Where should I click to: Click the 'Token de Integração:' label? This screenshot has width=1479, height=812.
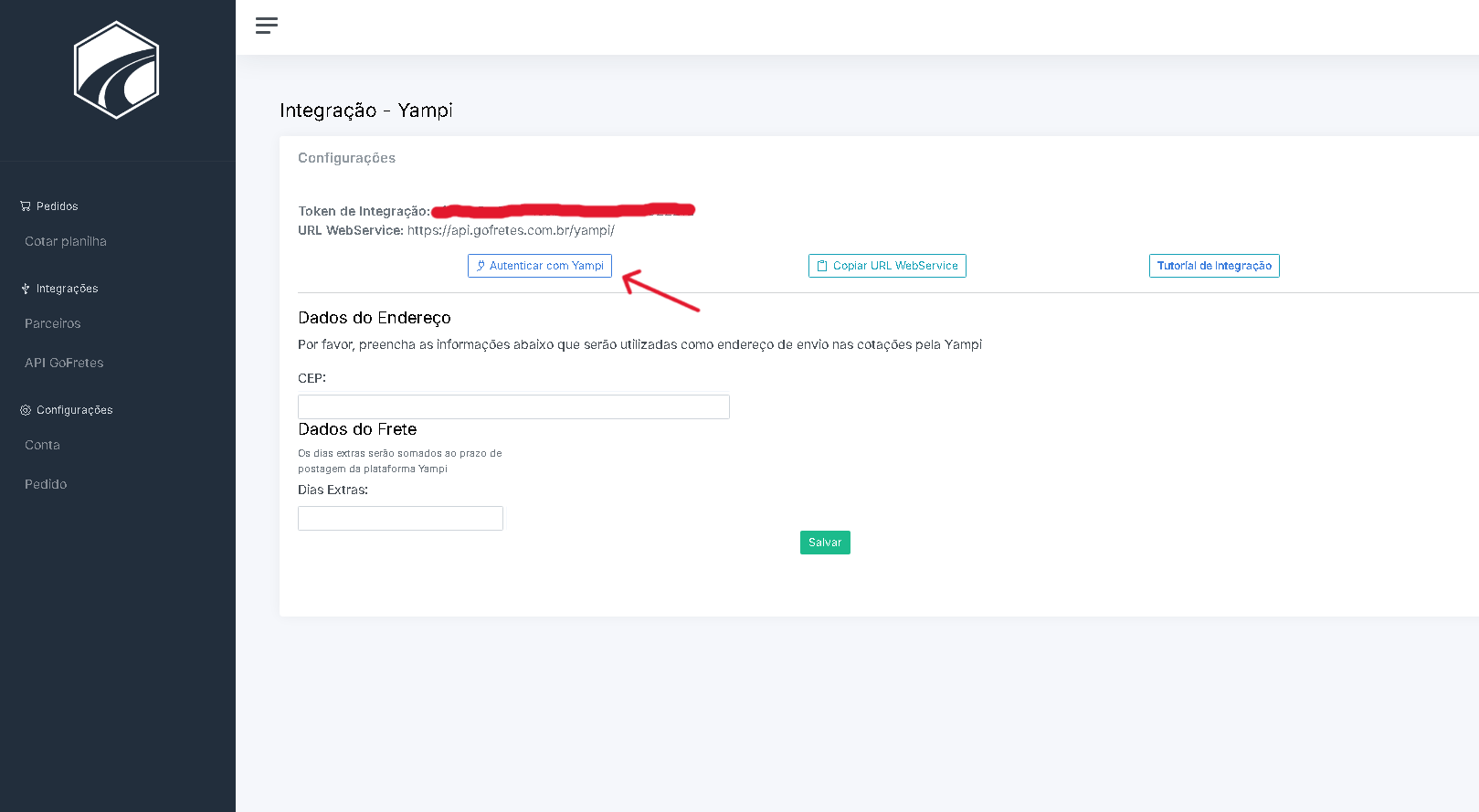[364, 211]
